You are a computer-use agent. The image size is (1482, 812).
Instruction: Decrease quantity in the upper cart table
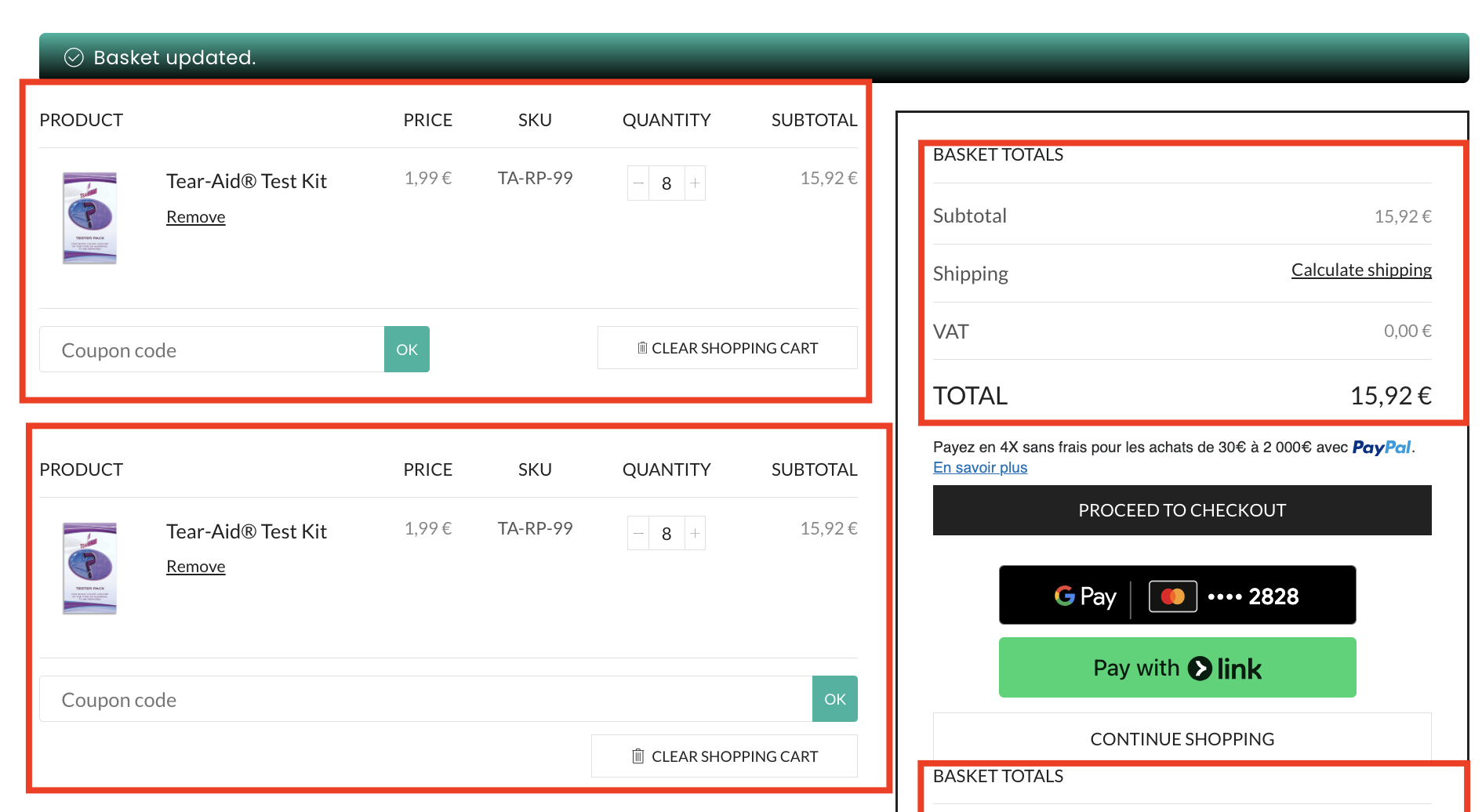638,183
